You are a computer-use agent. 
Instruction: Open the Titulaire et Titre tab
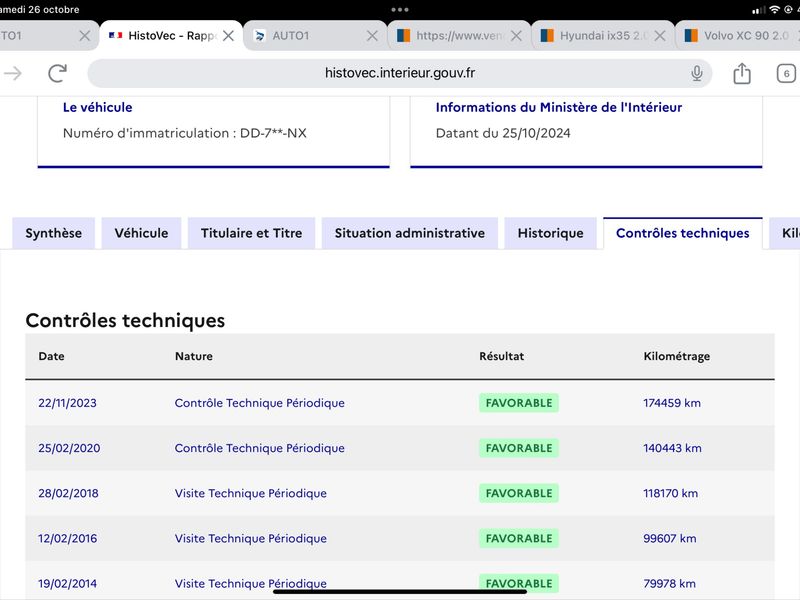[252, 233]
